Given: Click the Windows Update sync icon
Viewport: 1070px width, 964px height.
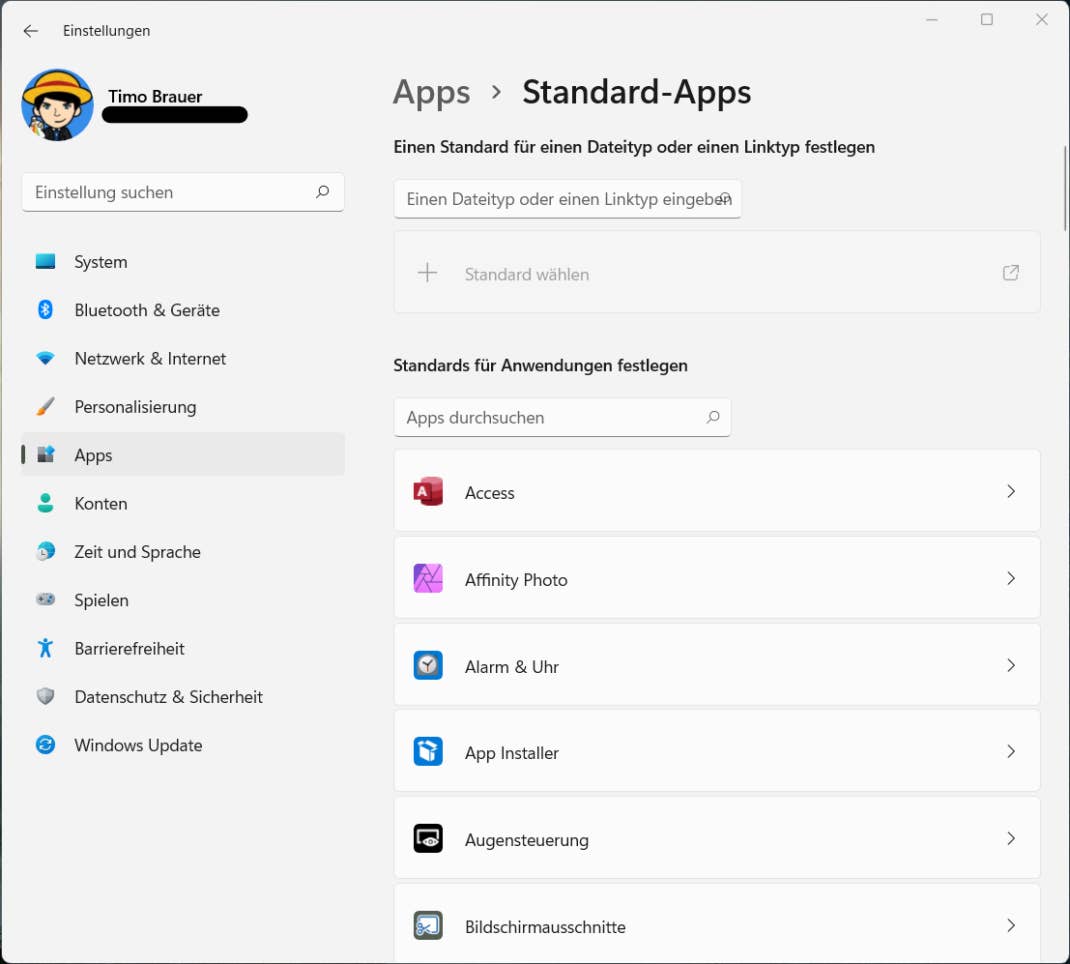Looking at the screenshot, I should [x=45, y=745].
